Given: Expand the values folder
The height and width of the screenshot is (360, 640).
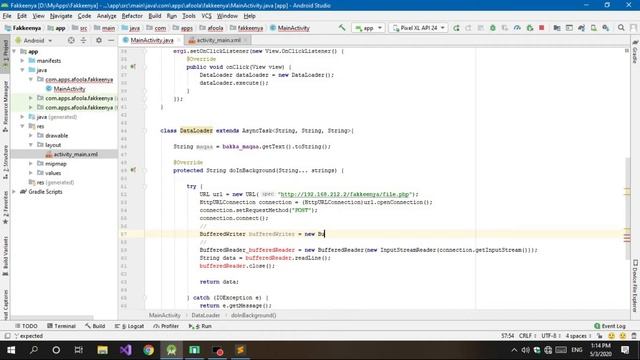Looking at the screenshot, I should [31, 173].
